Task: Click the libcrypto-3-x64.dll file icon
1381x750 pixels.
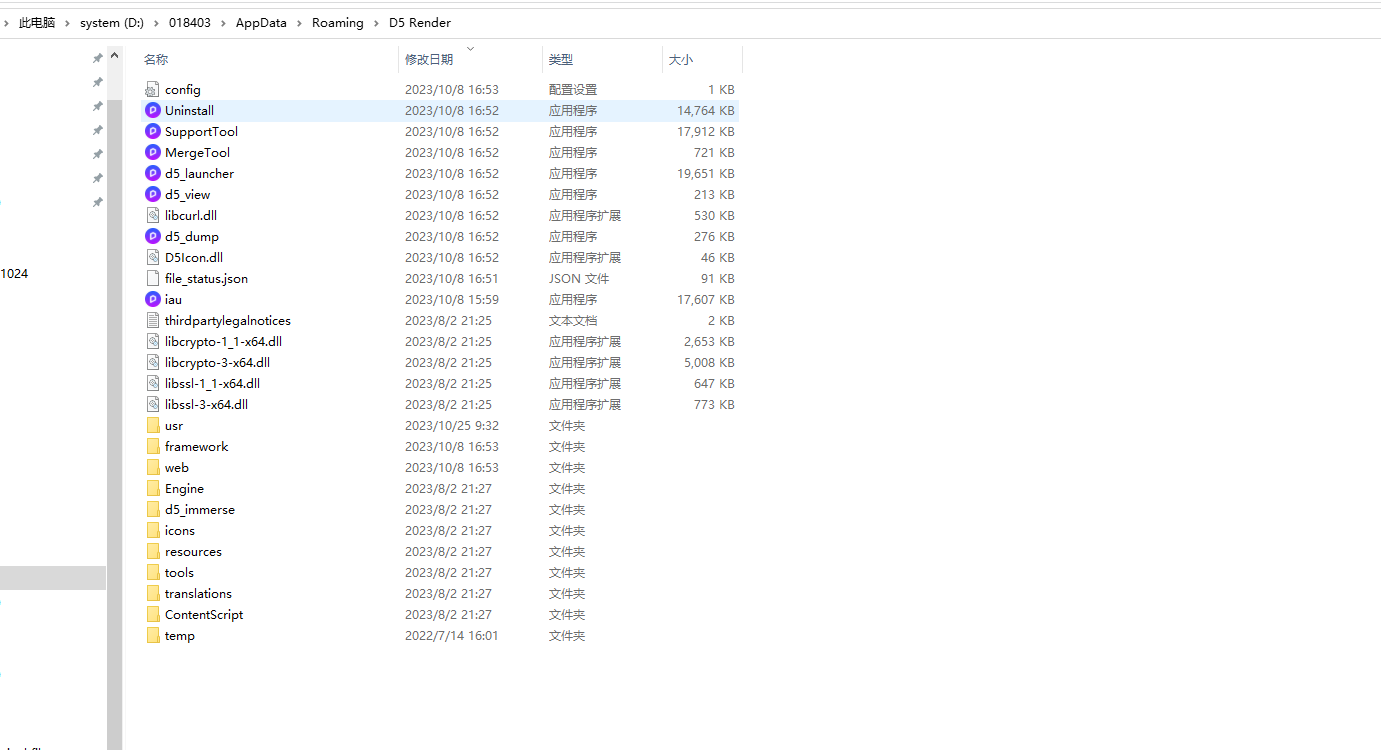Action: tap(153, 363)
